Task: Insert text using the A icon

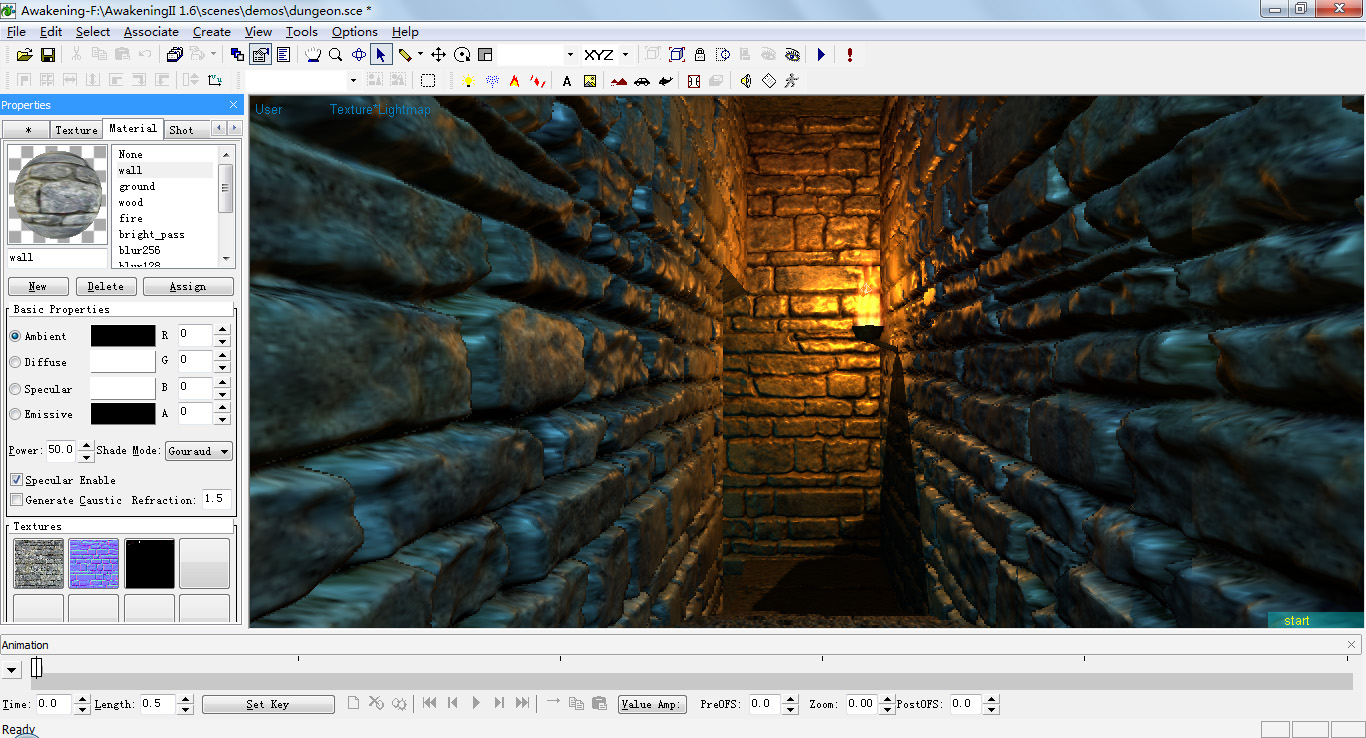Action: (x=566, y=81)
